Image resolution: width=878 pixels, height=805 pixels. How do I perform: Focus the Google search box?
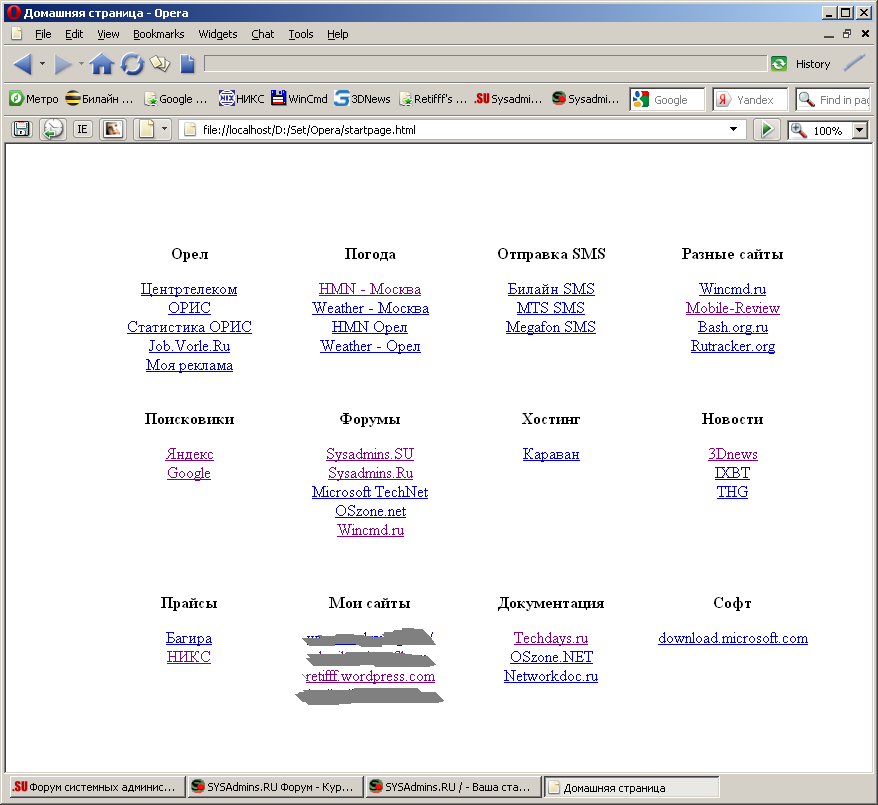tap(667, 100)
